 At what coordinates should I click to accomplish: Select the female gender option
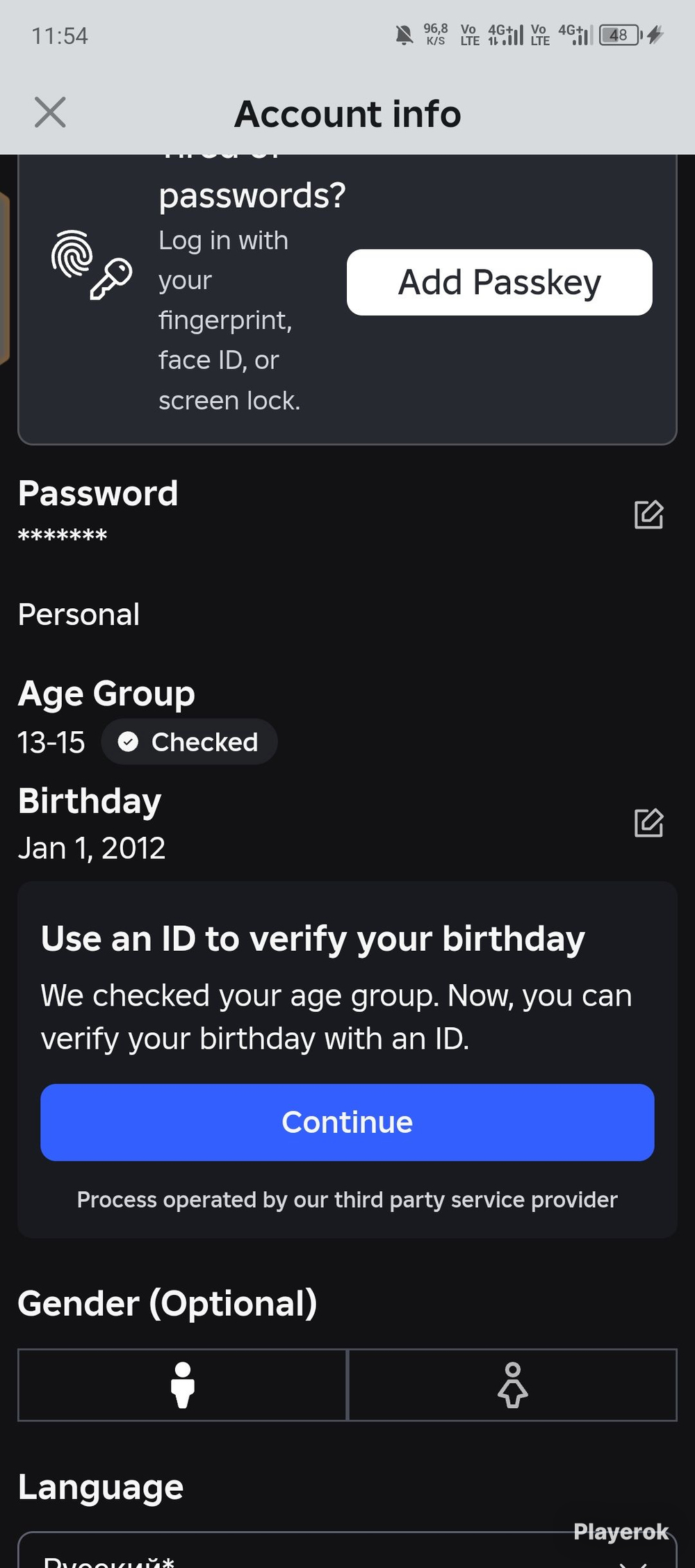[x=512, y=1385]
